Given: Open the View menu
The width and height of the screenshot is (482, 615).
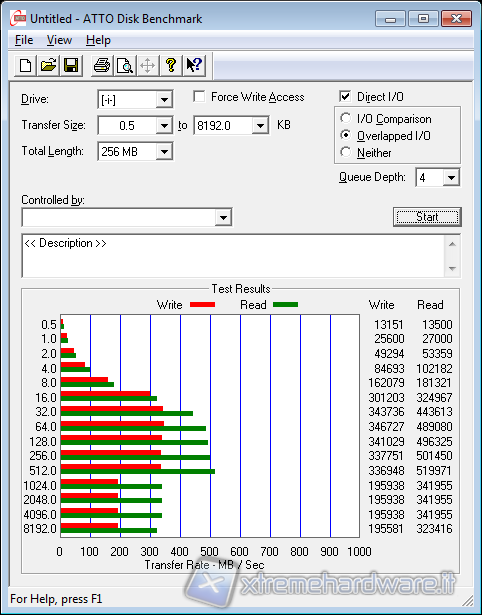Looking at the screenshot, I should coord(59,40).
